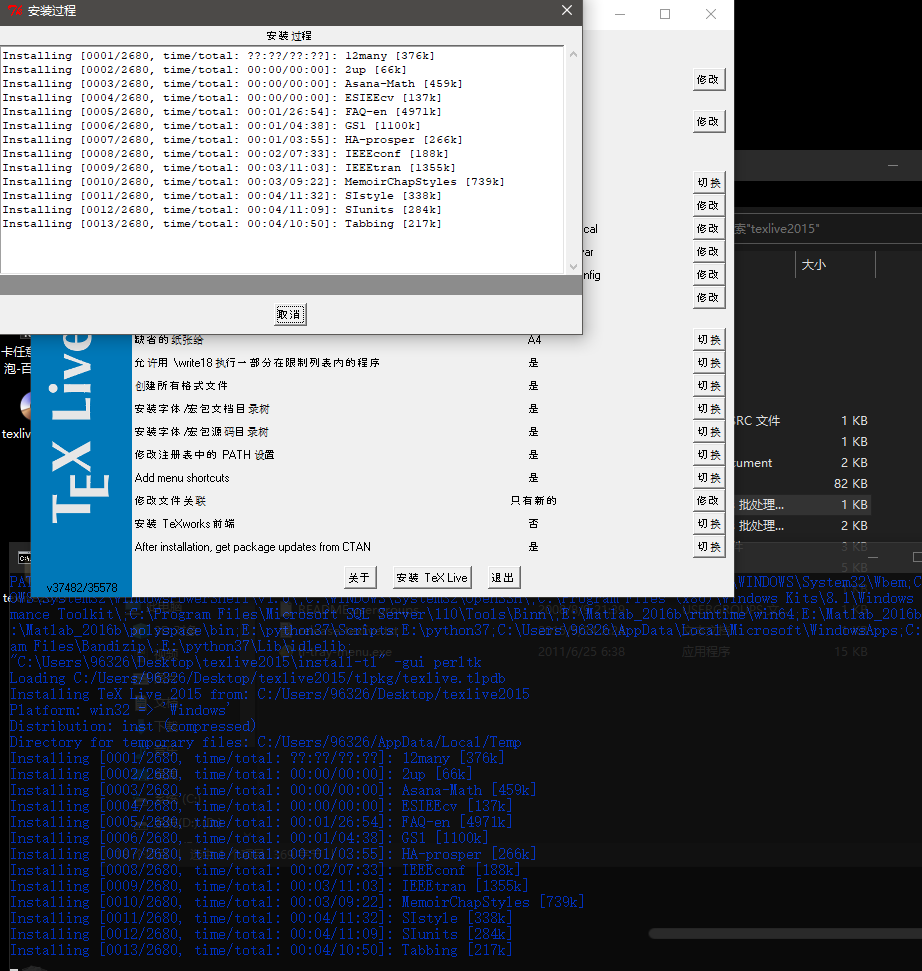
Task: Select the MemoirChapStyles [739k] line in the progress dialog log
Action: coord(253,182)
